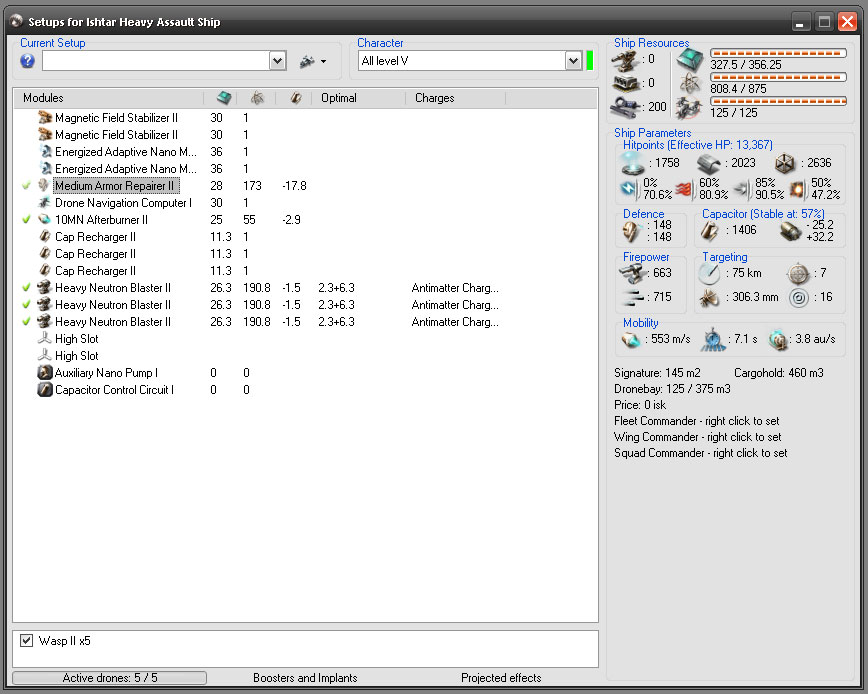Click the max velocity icon showing 553 m/s
Image resolution: width=868 pixels, height=694 pixels.
point(630,339)
